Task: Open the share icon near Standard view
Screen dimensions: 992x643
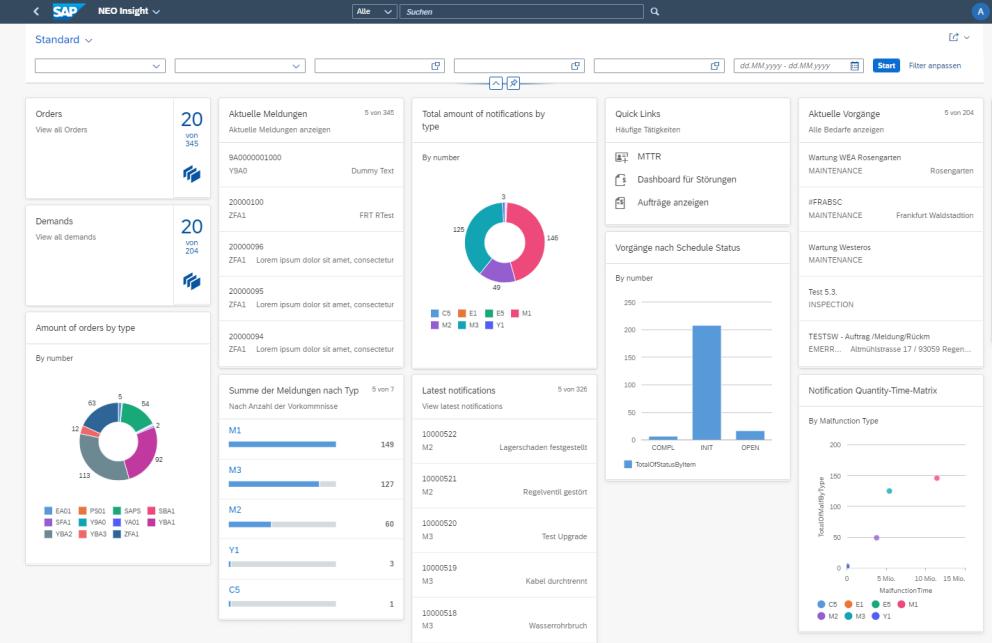Action: tap(954, 38)
